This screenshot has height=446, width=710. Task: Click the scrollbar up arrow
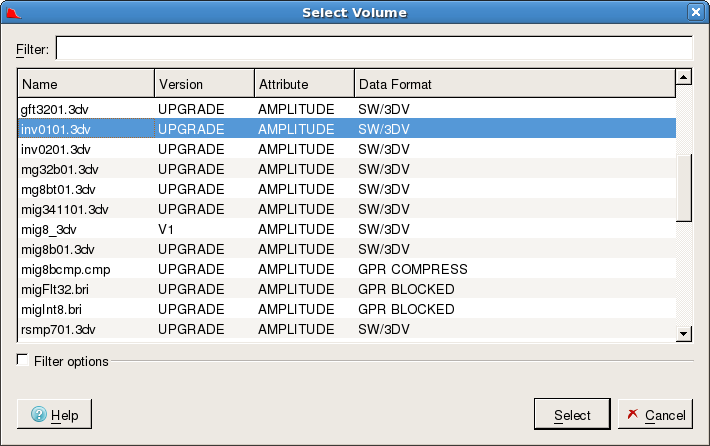(683, 77)
